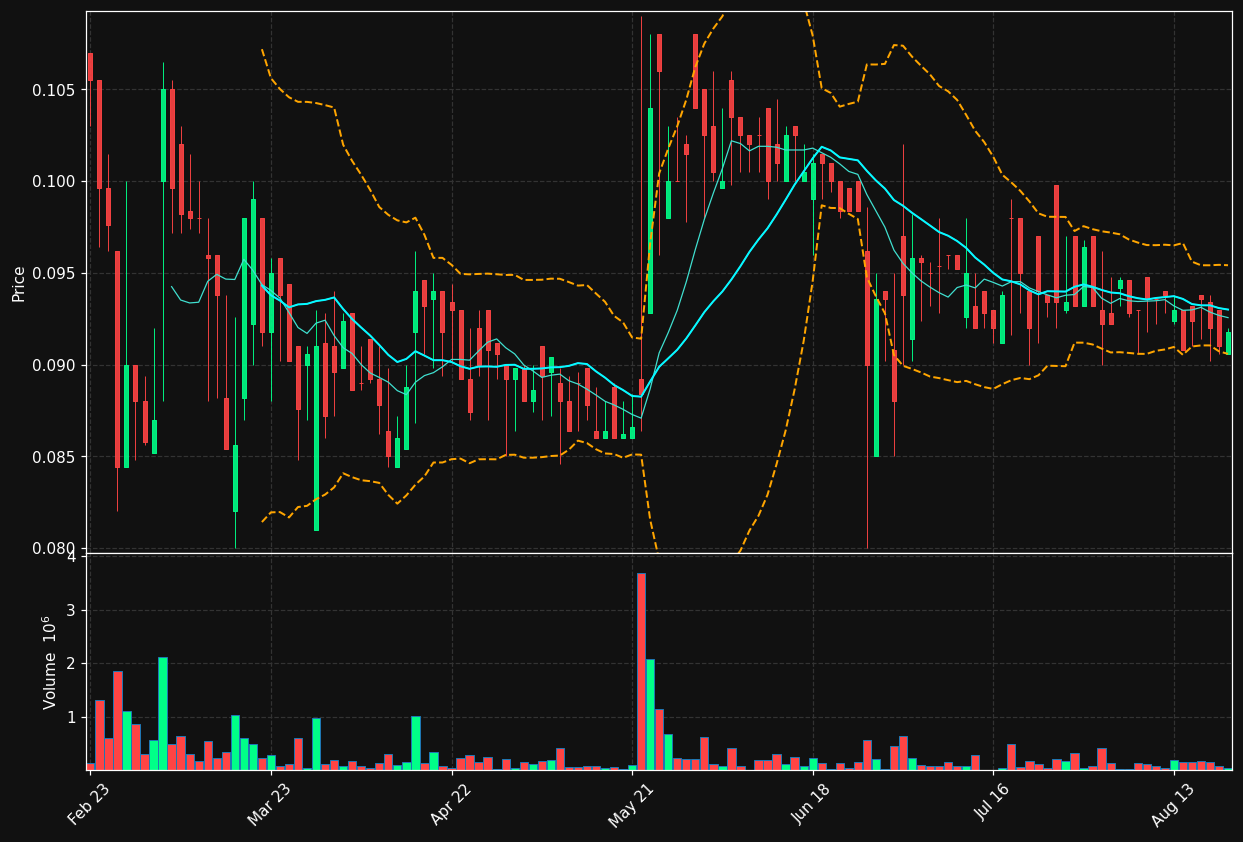Click the Aug 13 date label
1243x842 pixels.
point(1173,804)
